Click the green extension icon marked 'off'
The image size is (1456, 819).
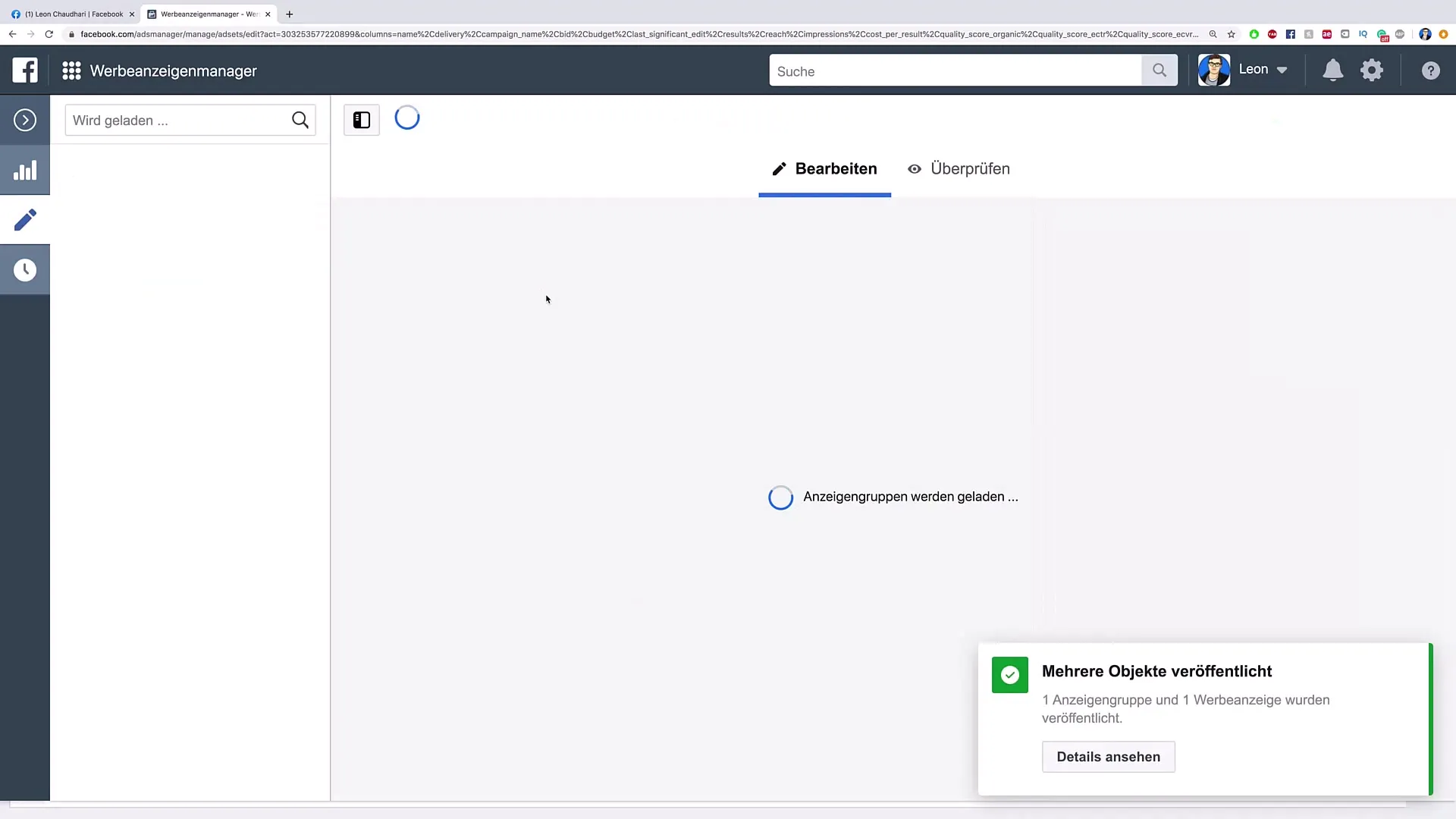(x=1382, y=36)
